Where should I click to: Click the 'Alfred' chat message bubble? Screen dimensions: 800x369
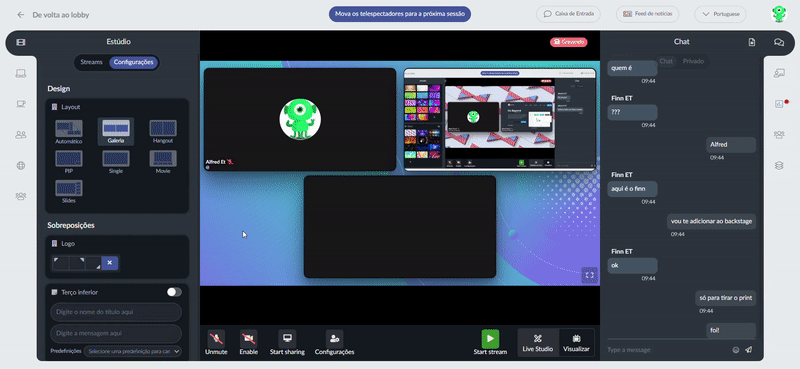tap(731, 145)
